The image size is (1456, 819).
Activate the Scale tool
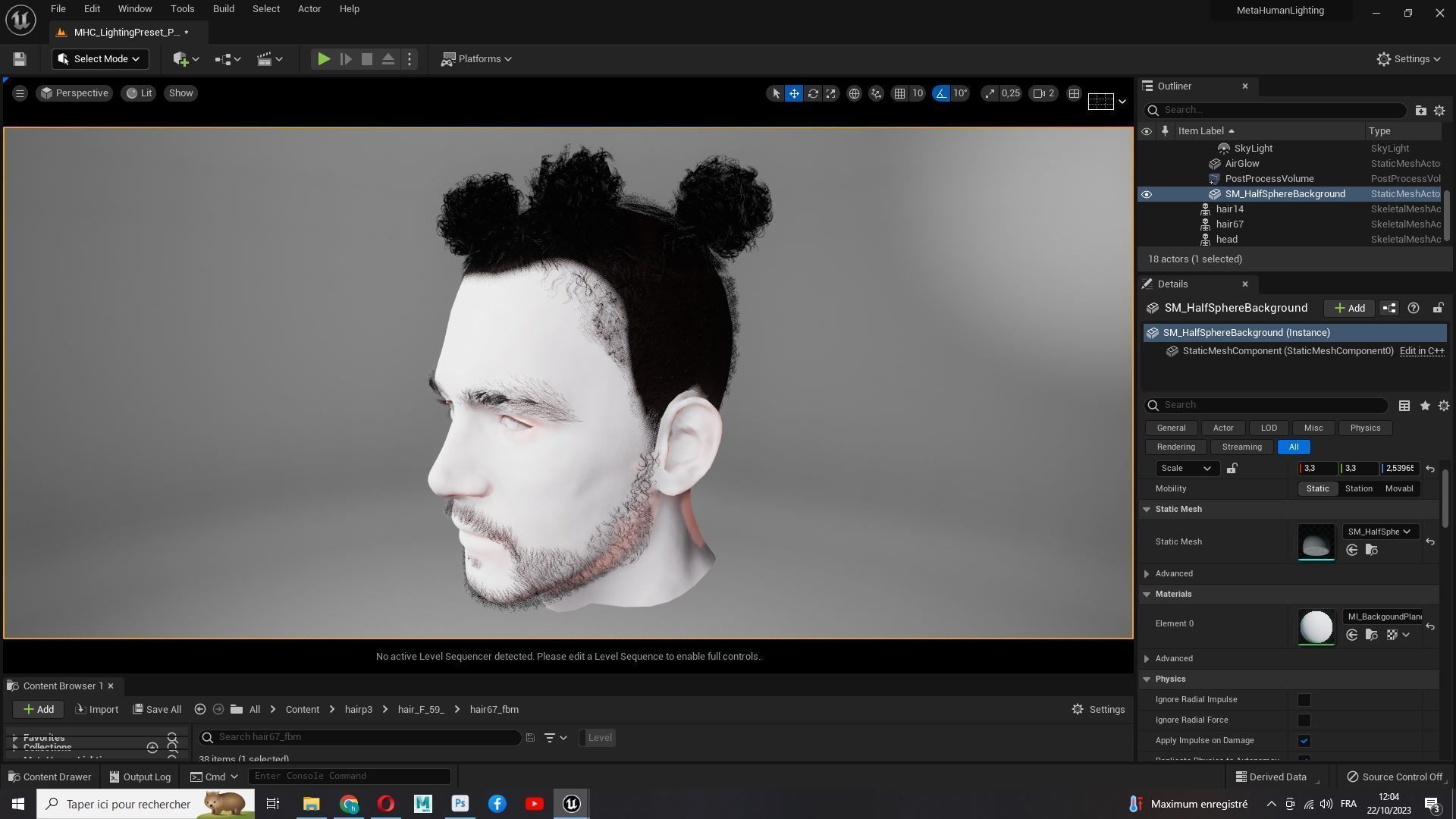pos(831,93)
